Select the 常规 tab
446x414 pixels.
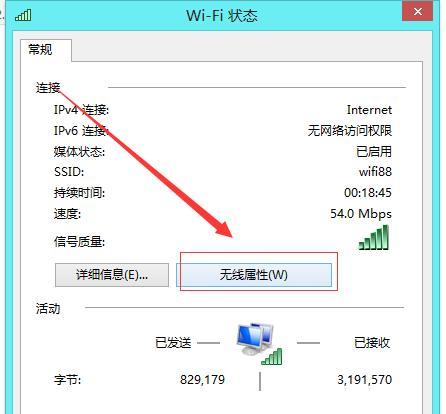pyautogui.click(x=40, y=50)
